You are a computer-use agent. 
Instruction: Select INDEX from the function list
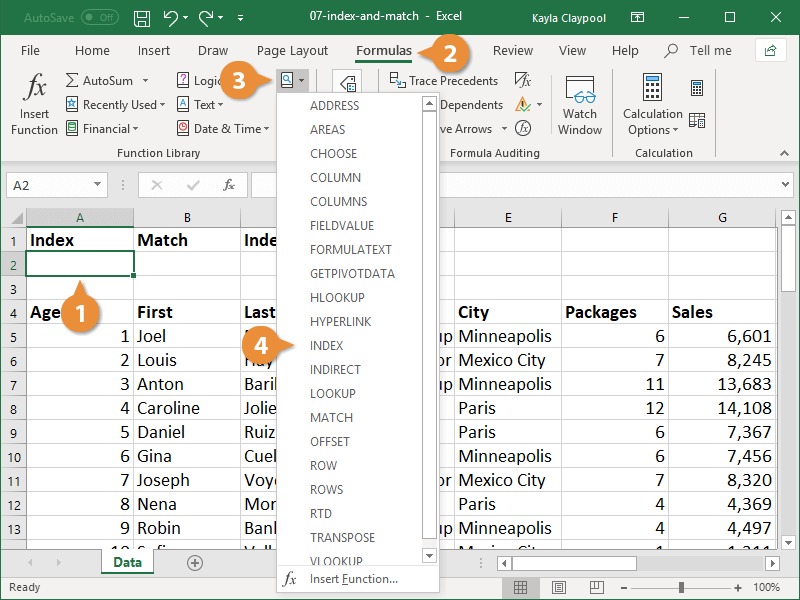(x=326, y=345)
